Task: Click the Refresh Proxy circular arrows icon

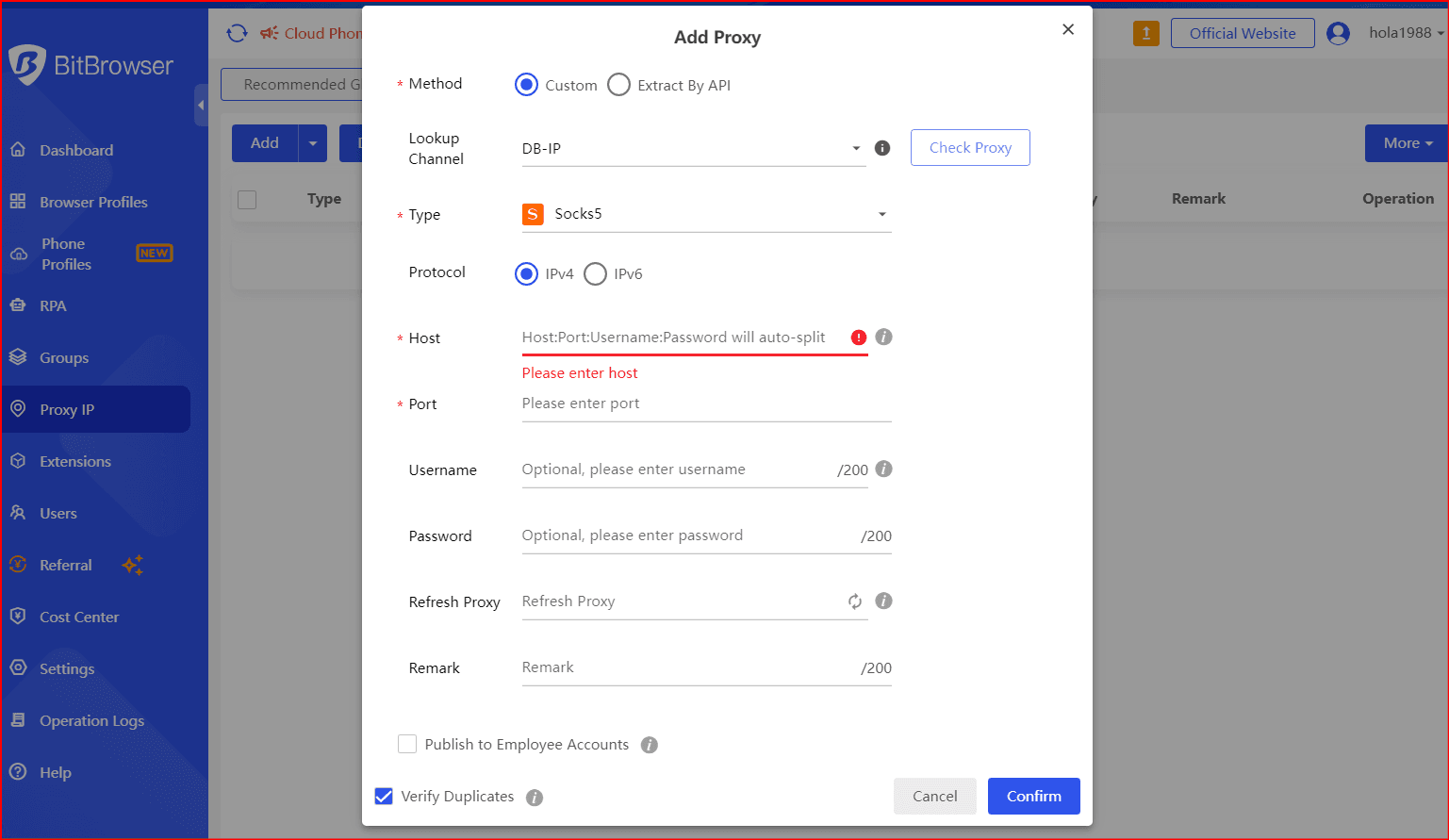Action: pos(855,601)
